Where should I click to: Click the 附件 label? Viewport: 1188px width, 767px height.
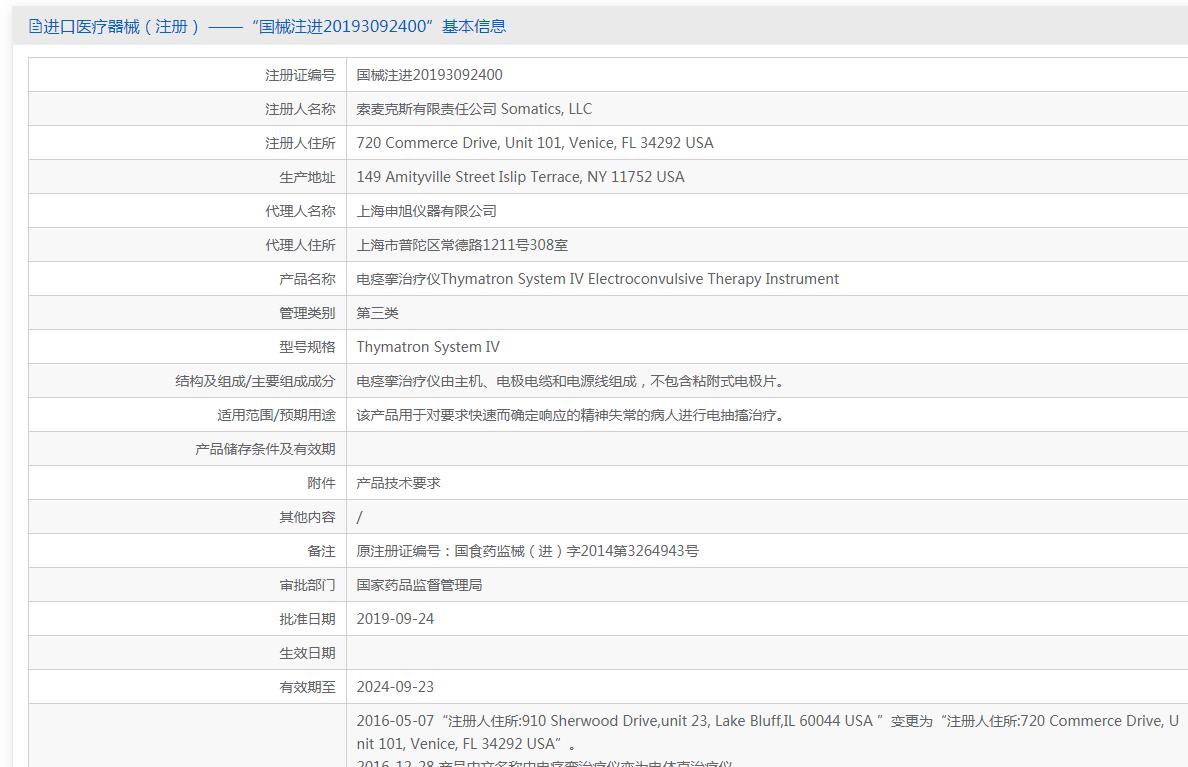(x=321, y=484)
